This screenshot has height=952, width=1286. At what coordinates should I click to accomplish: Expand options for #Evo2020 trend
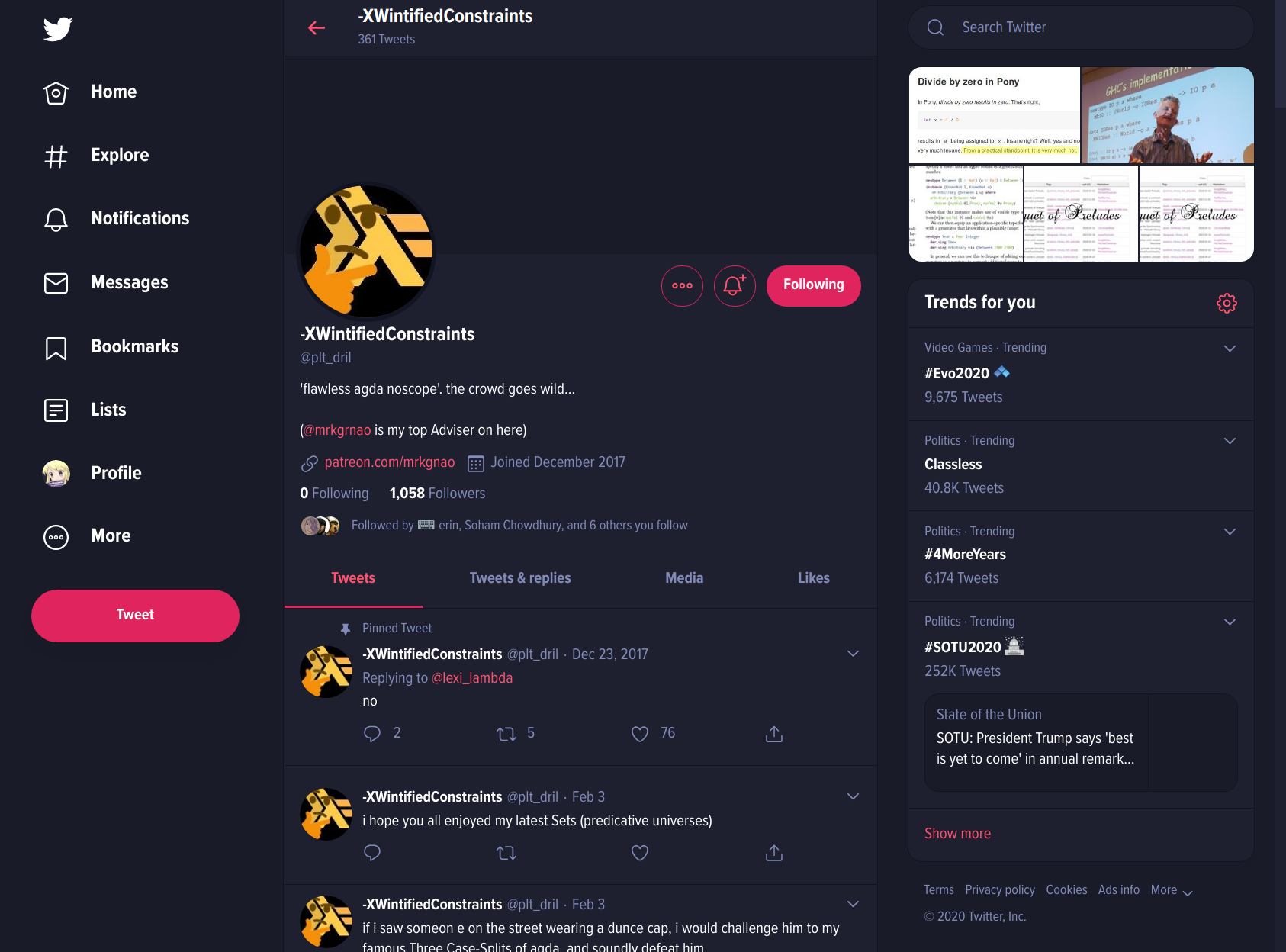pos(1230,349)
